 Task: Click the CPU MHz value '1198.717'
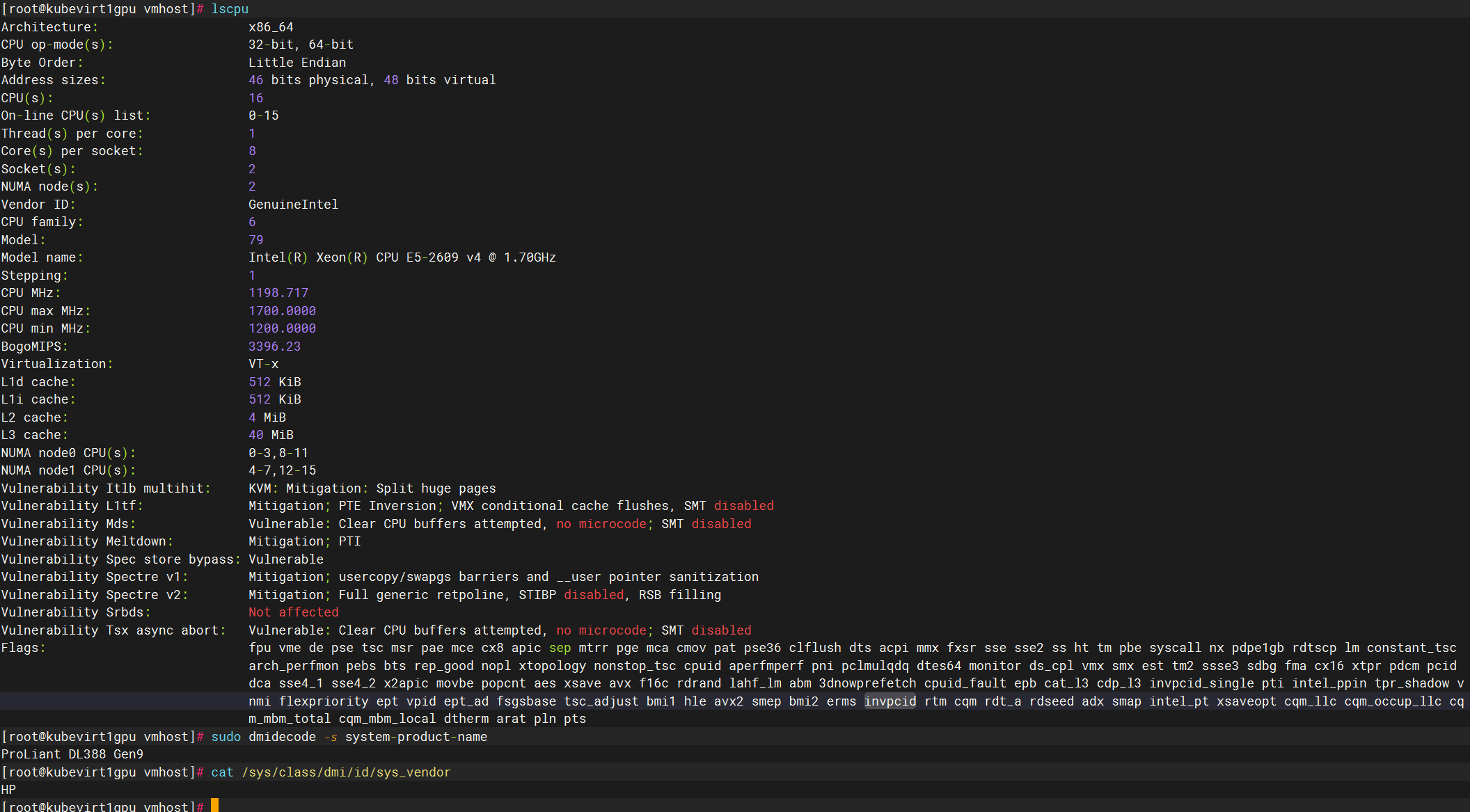pyautogui.click(x=278, y=293)
